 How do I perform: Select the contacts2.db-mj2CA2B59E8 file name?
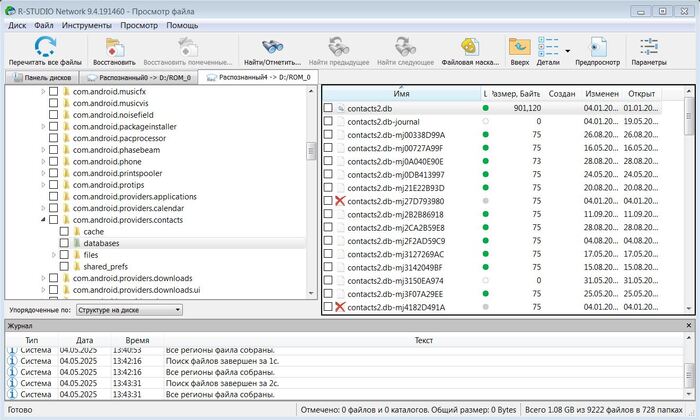click(396, 227)
